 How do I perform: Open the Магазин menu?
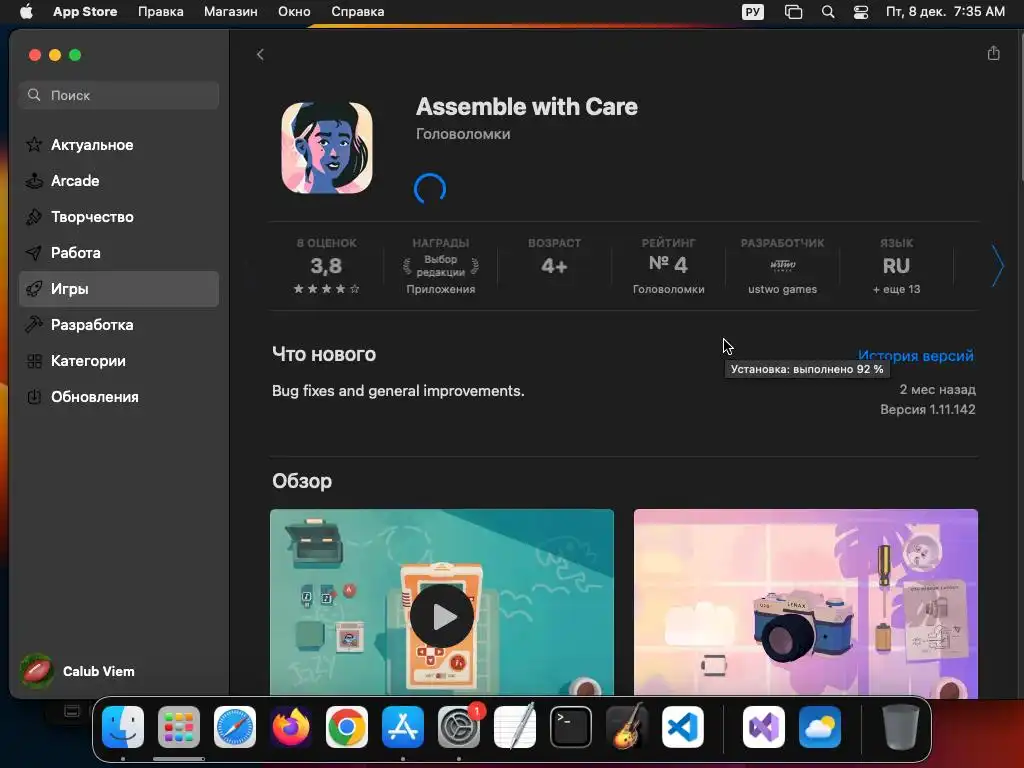click(231, 12)
